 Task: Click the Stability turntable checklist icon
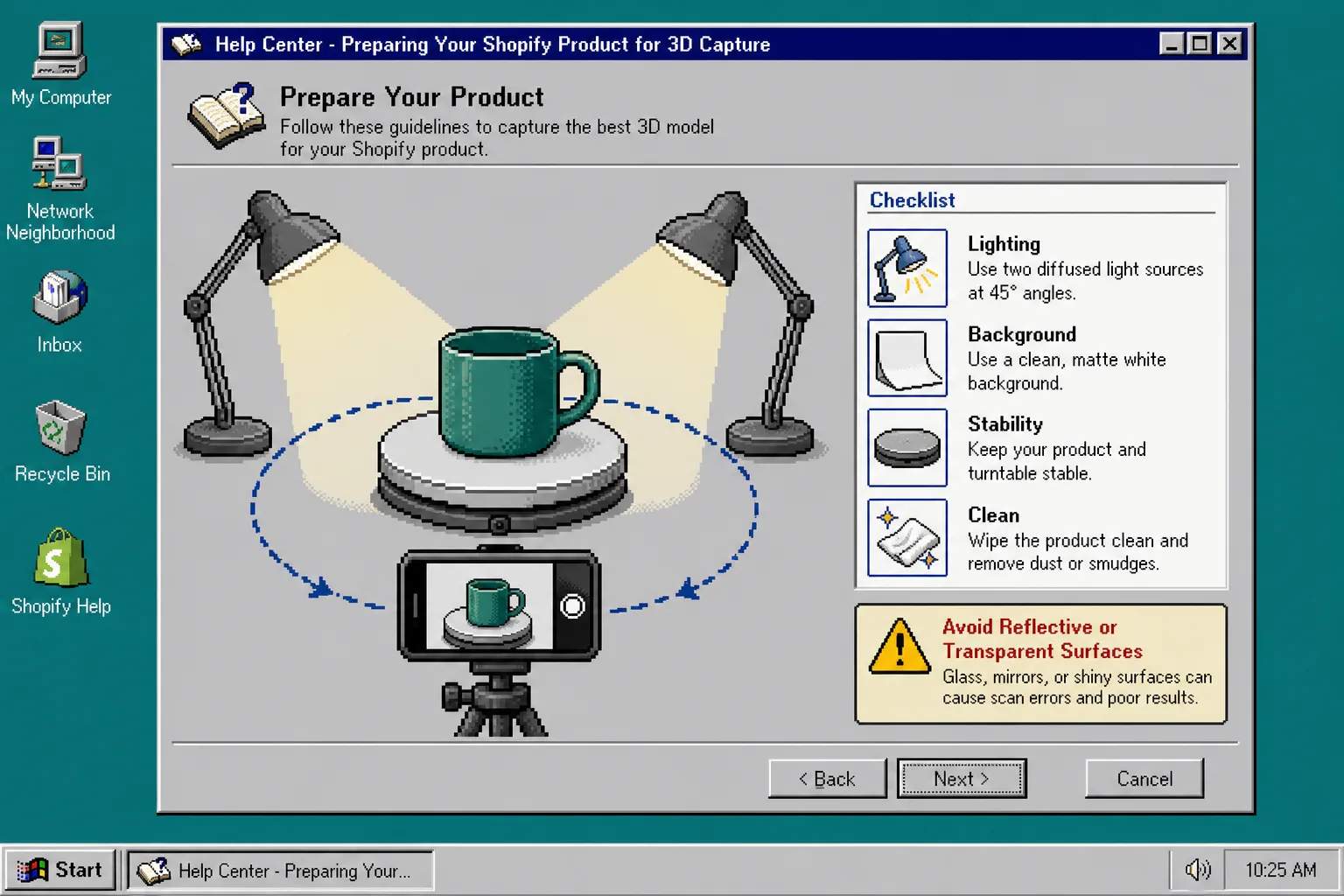[907, 448]
